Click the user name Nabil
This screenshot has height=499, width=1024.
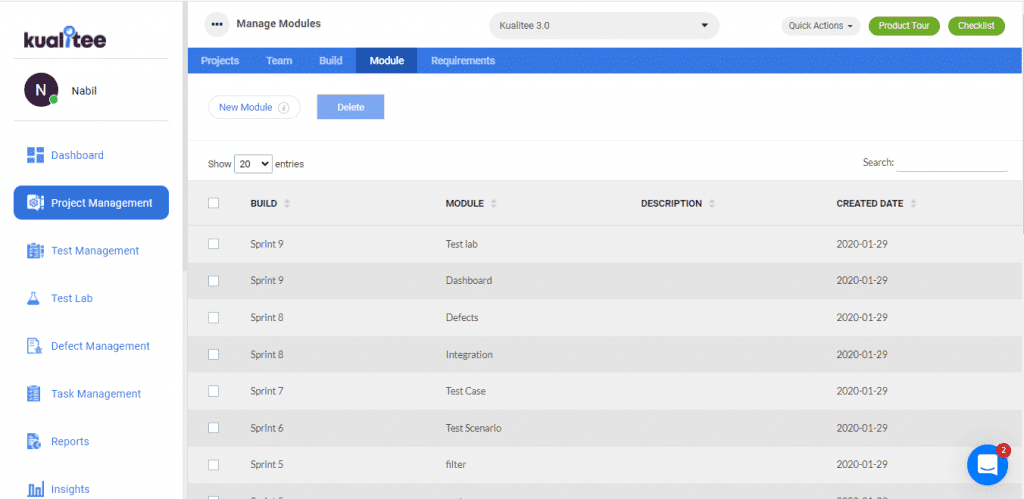click(x=84, y=91)
